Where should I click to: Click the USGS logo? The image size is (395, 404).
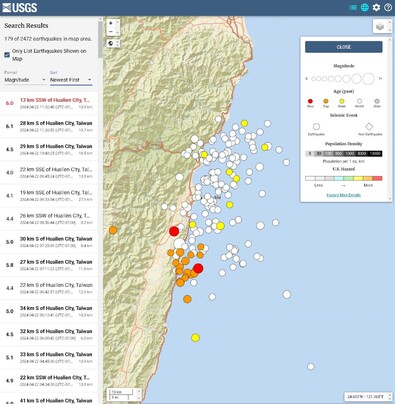[20, 7]
